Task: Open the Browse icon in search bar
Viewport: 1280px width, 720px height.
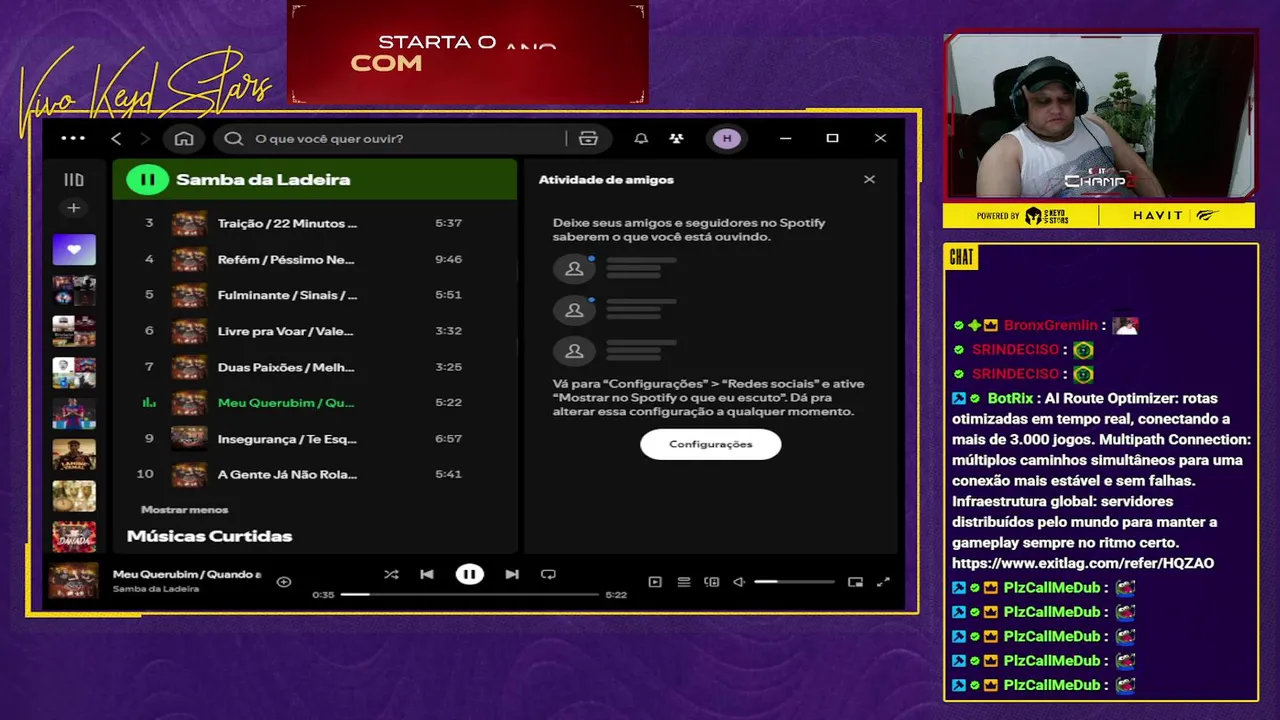Action: tap(588, 138)
